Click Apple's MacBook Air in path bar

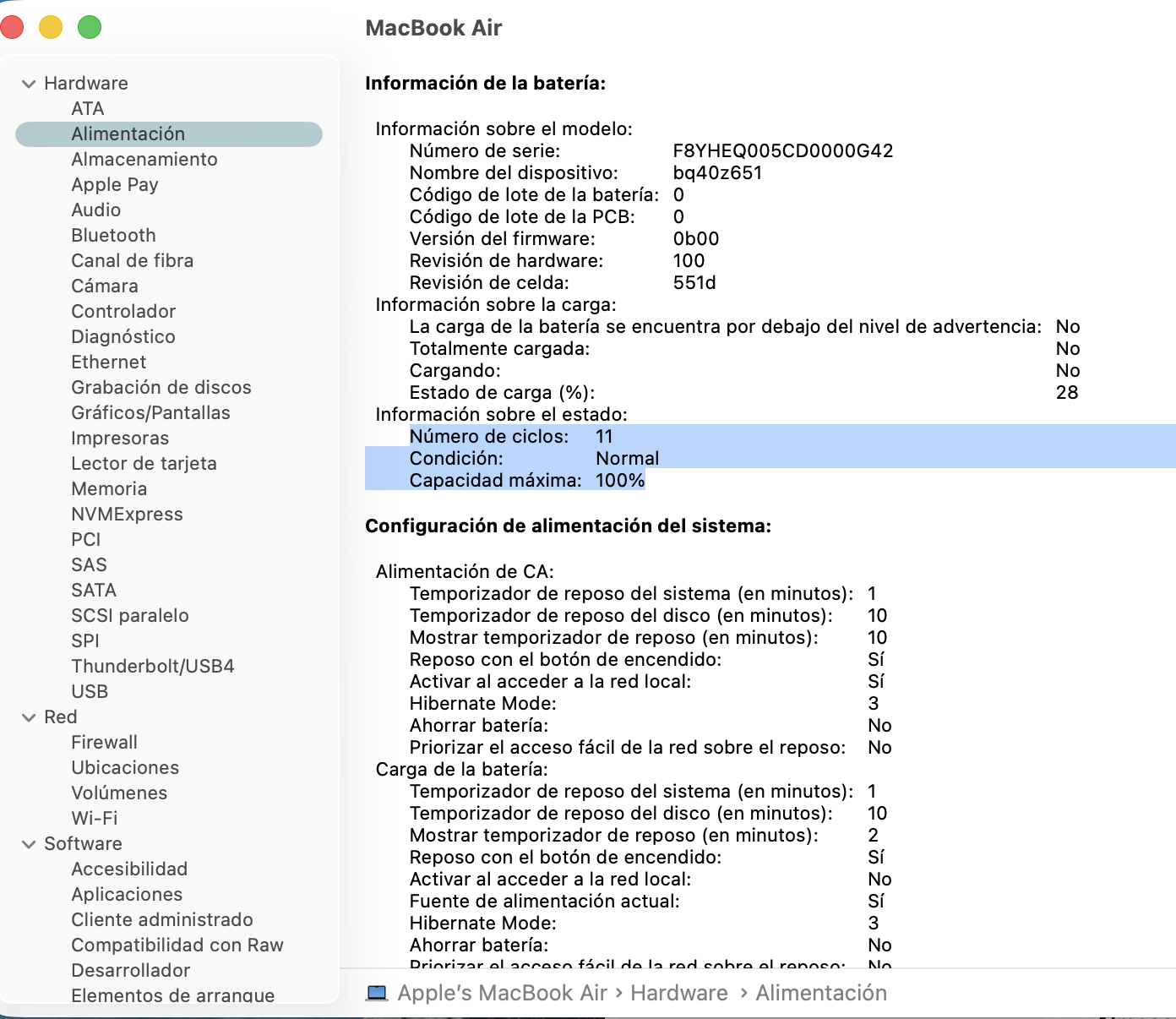502,993
